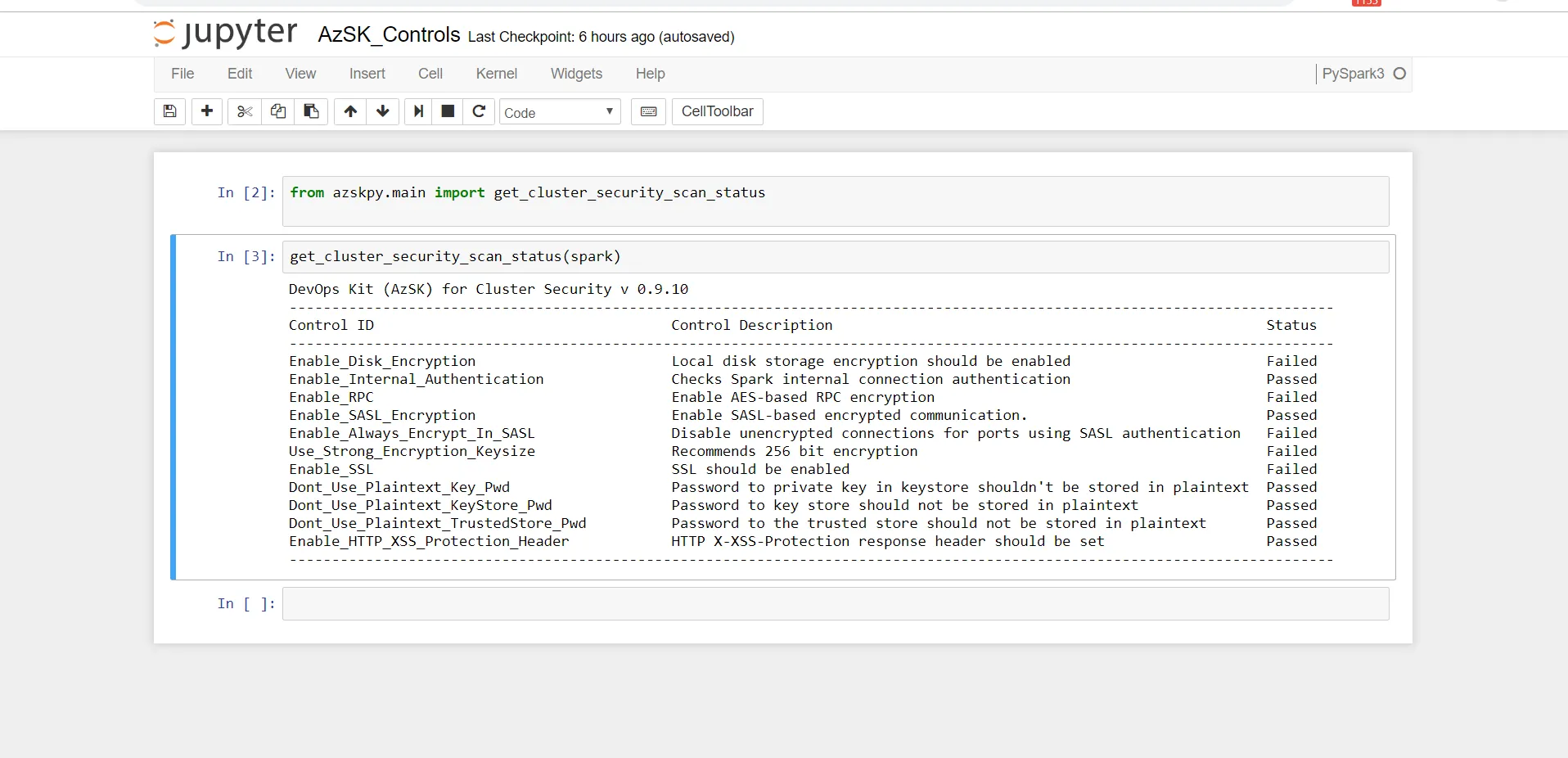Open the Cell menu
The height and width of the screenshot is (758, 1568).
[x=430, y=74]
